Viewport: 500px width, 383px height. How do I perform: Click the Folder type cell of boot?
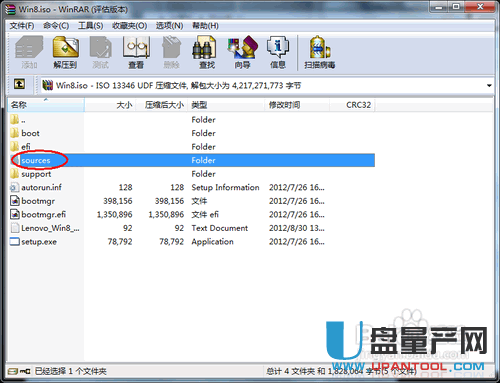[x=203, y=133]
